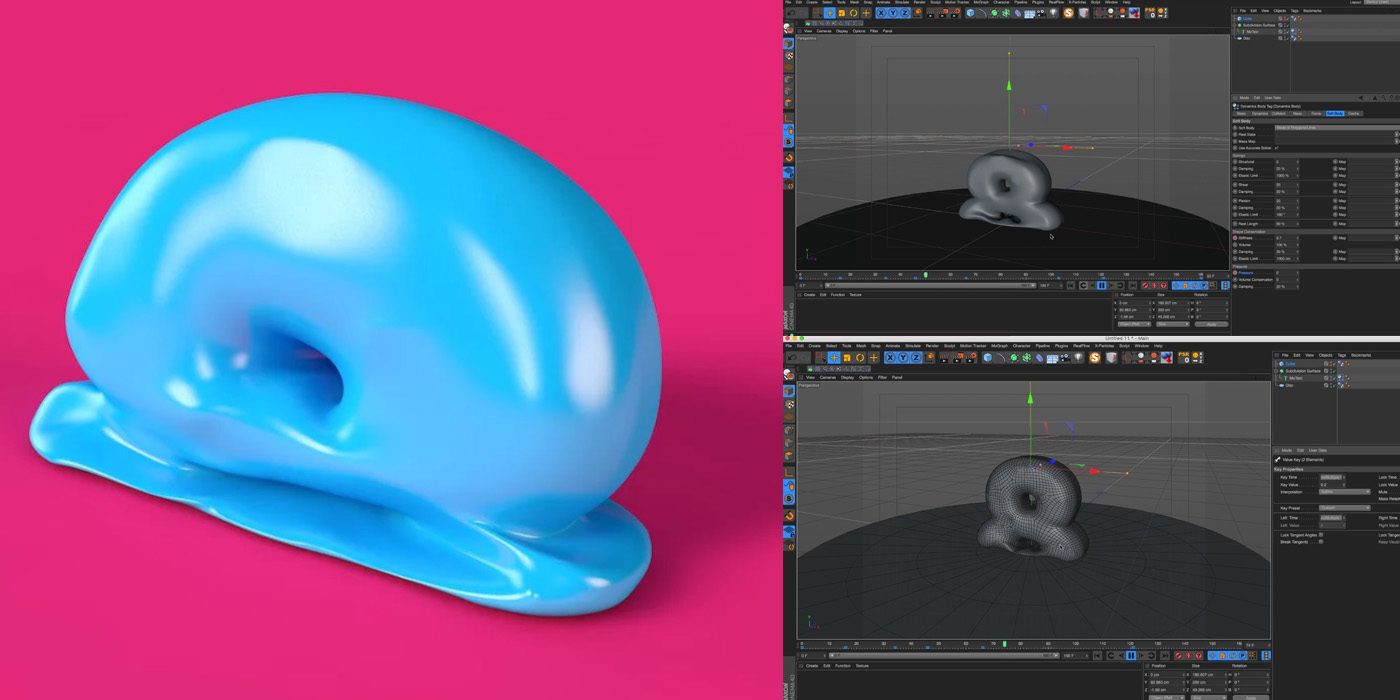1400x700 pixels.
Task: Expand the Subdivision Surface hierarchy in Object Manager
Action: click(1234, 25)
